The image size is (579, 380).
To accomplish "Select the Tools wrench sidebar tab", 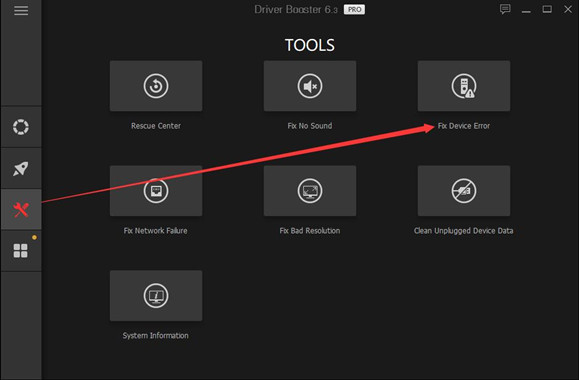I will click(21, 210).
